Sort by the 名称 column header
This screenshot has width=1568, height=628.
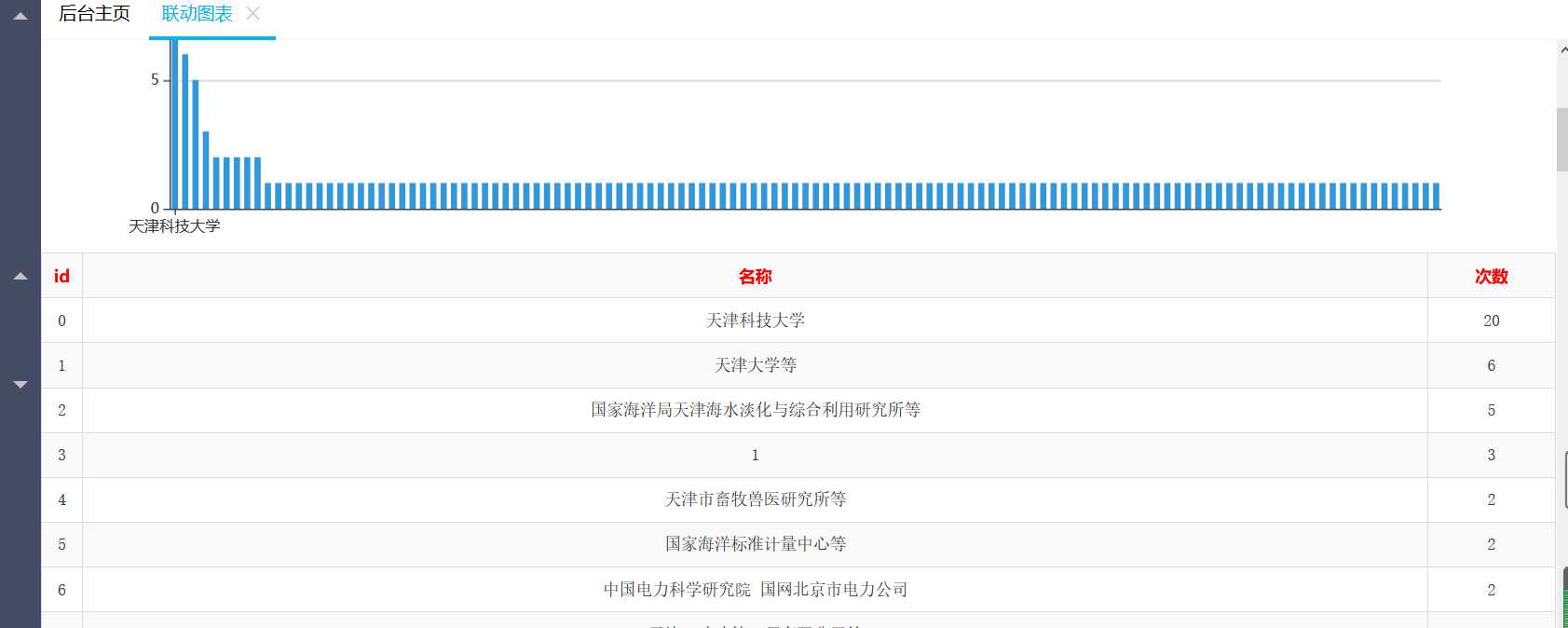coord(755,276)
